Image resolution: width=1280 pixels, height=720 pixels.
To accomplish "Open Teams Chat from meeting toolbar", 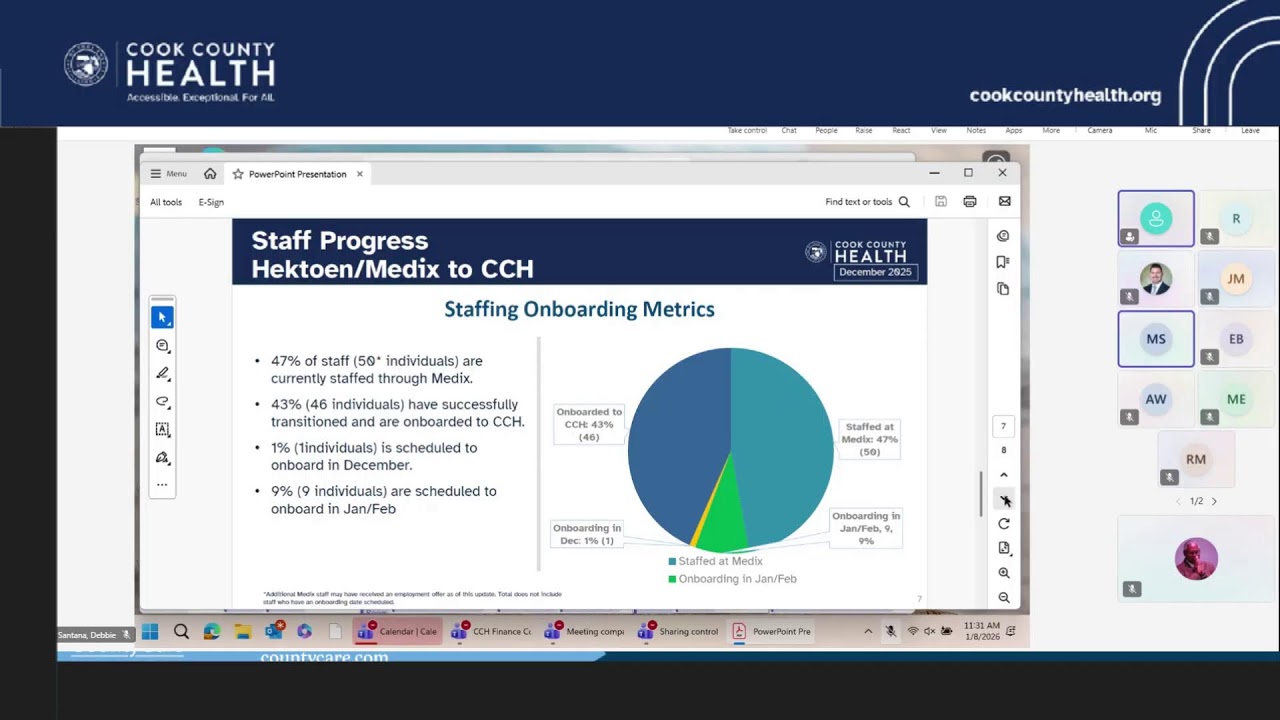I will (789, 130).
